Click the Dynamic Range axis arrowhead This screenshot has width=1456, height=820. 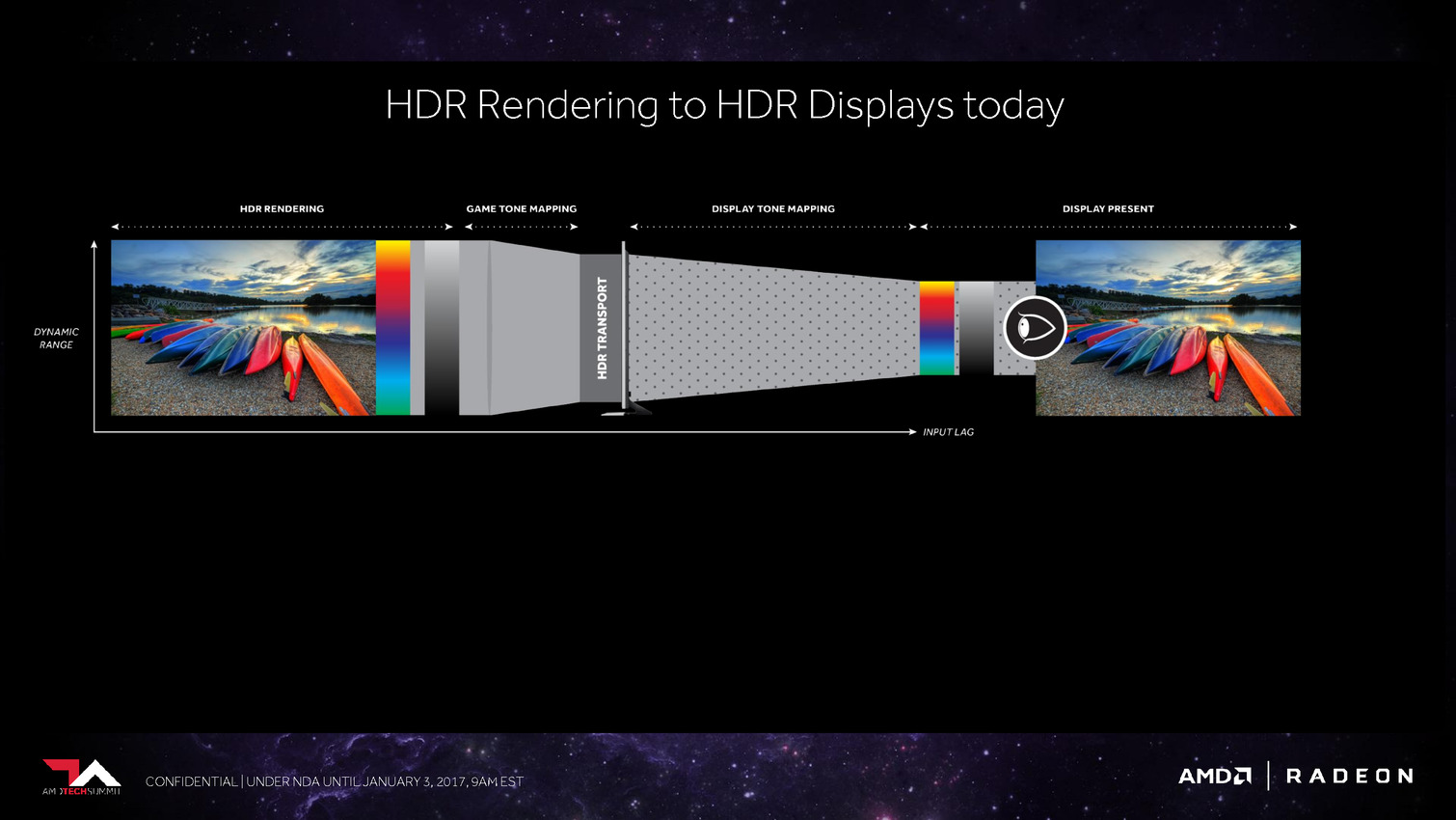coord(94,245)
